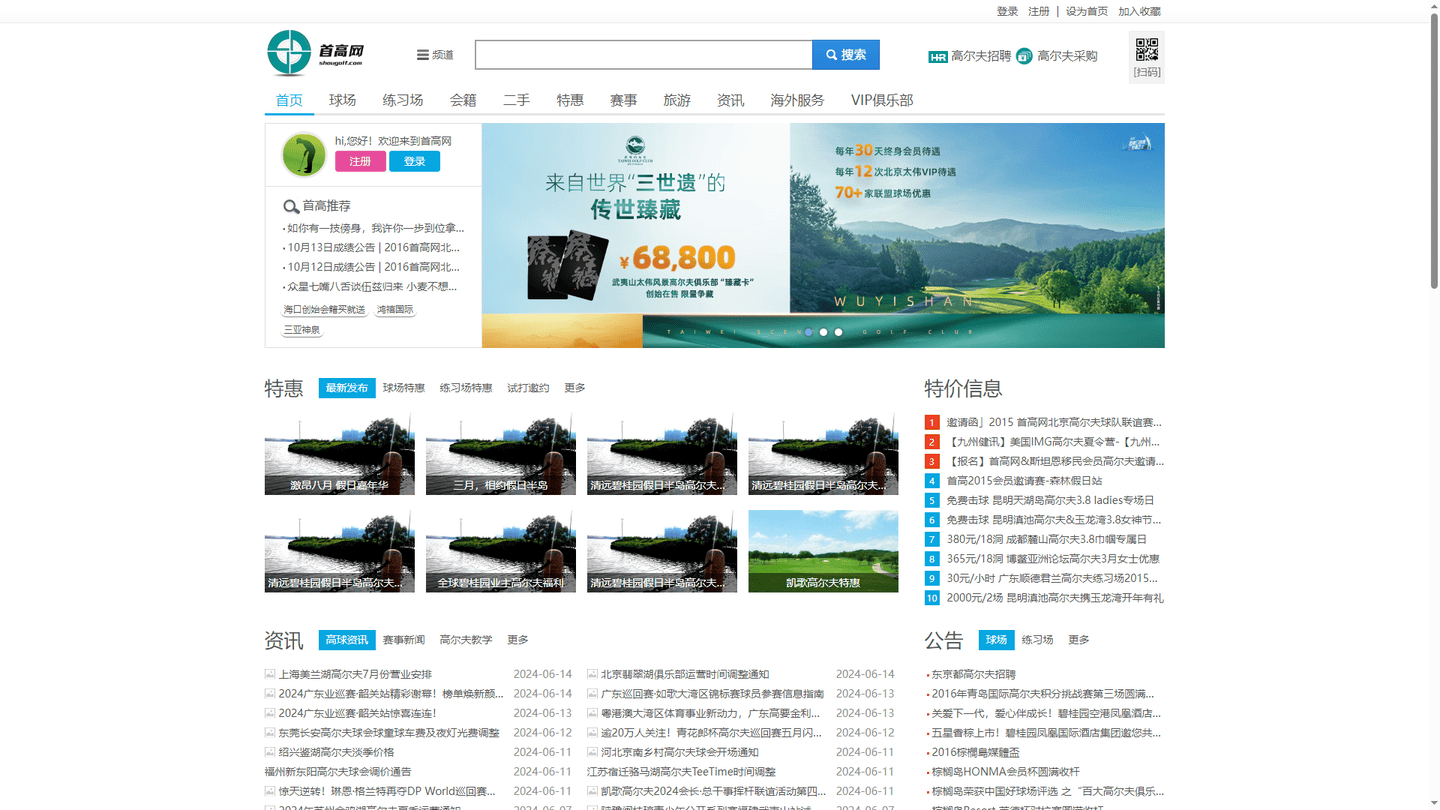Select 练习场 tab under 公告
The height and width of the screenshot is (810, 1440).
click(1038, 640)
